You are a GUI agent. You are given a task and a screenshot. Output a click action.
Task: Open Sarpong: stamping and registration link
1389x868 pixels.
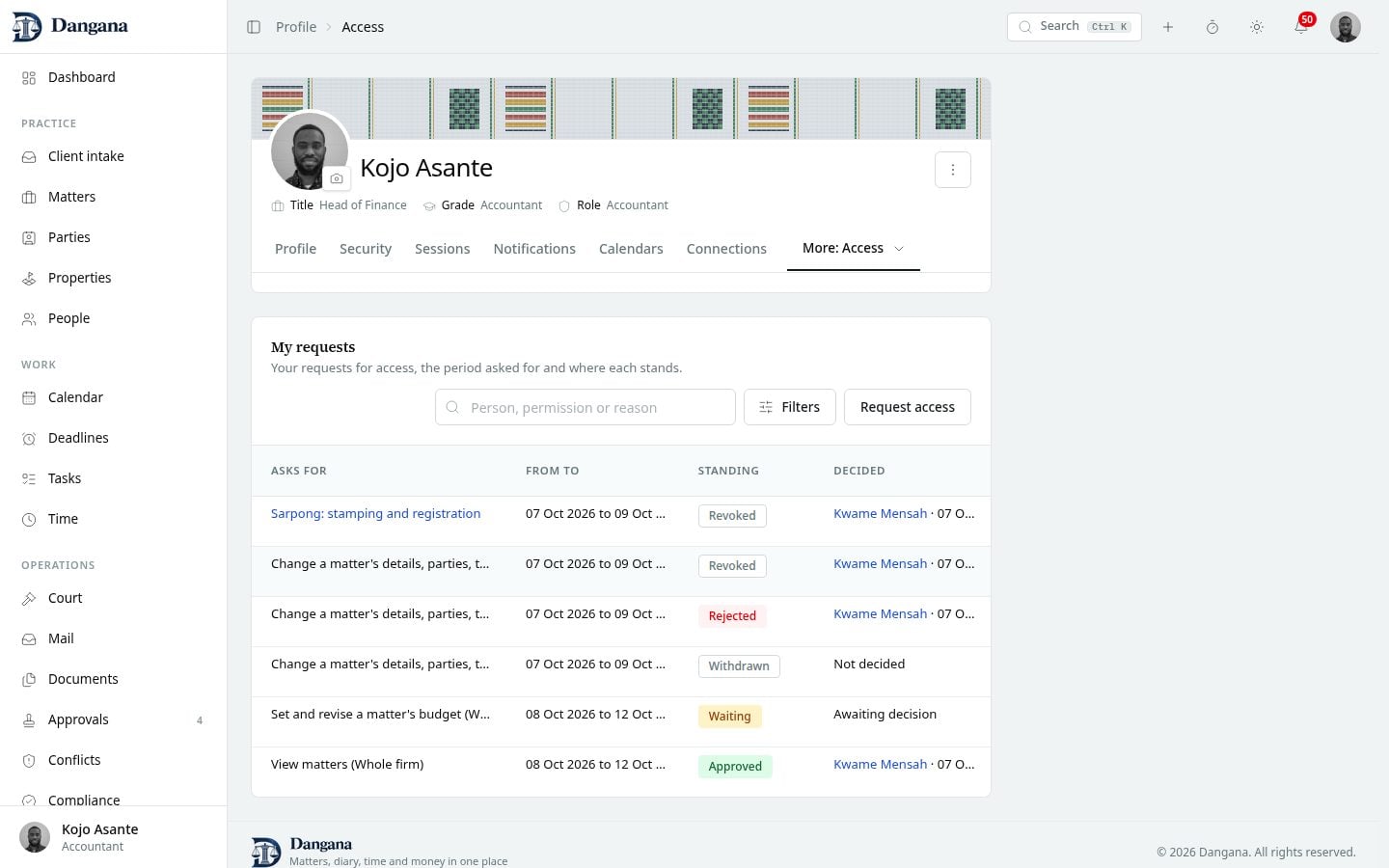point(376,514)
